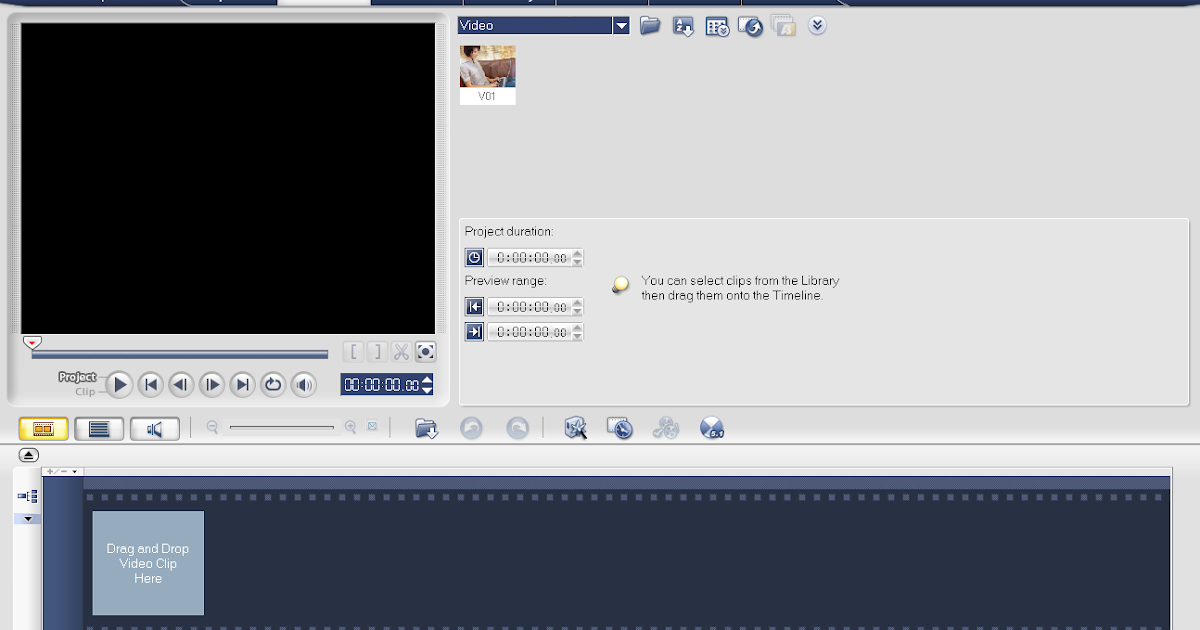Screen dimensions: 1200x630
Task: Click the Undo icon above the timeline
Action: [471, 428]
